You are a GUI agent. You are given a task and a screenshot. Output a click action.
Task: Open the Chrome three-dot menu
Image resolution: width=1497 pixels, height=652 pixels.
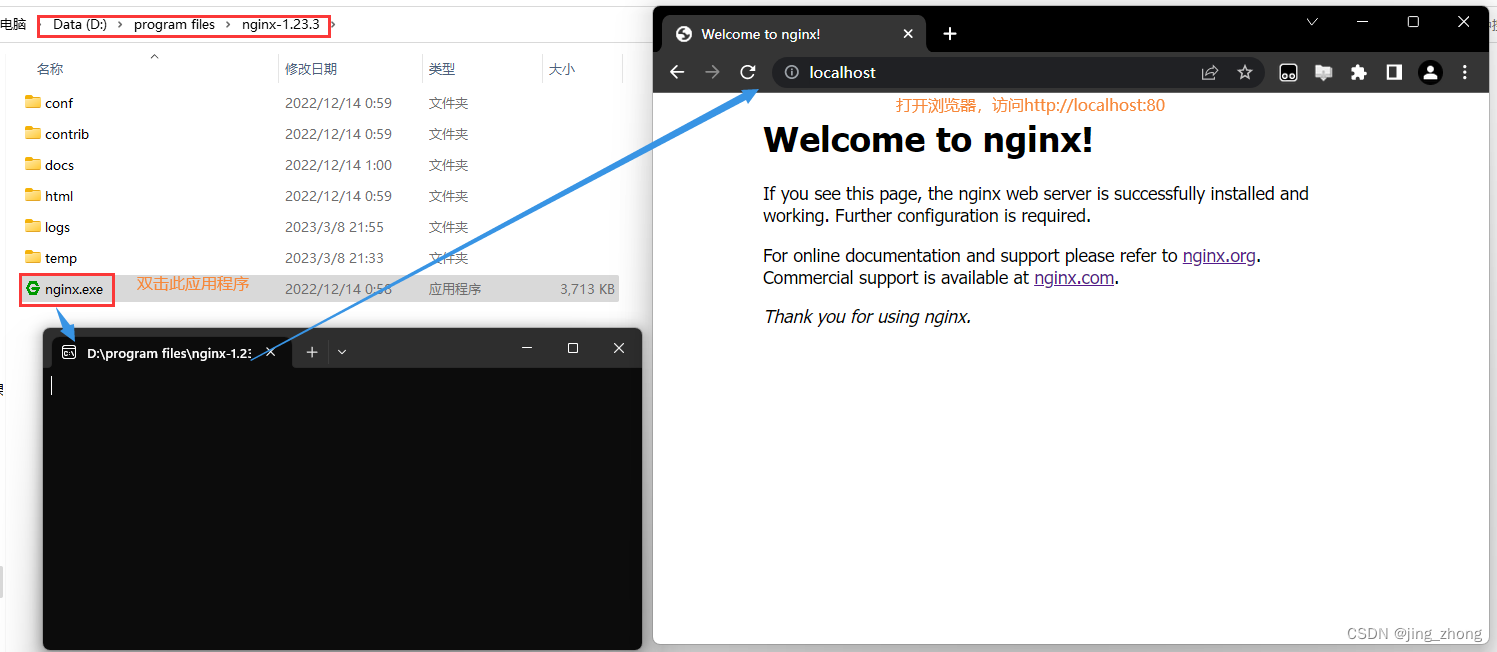point(1465,72)
